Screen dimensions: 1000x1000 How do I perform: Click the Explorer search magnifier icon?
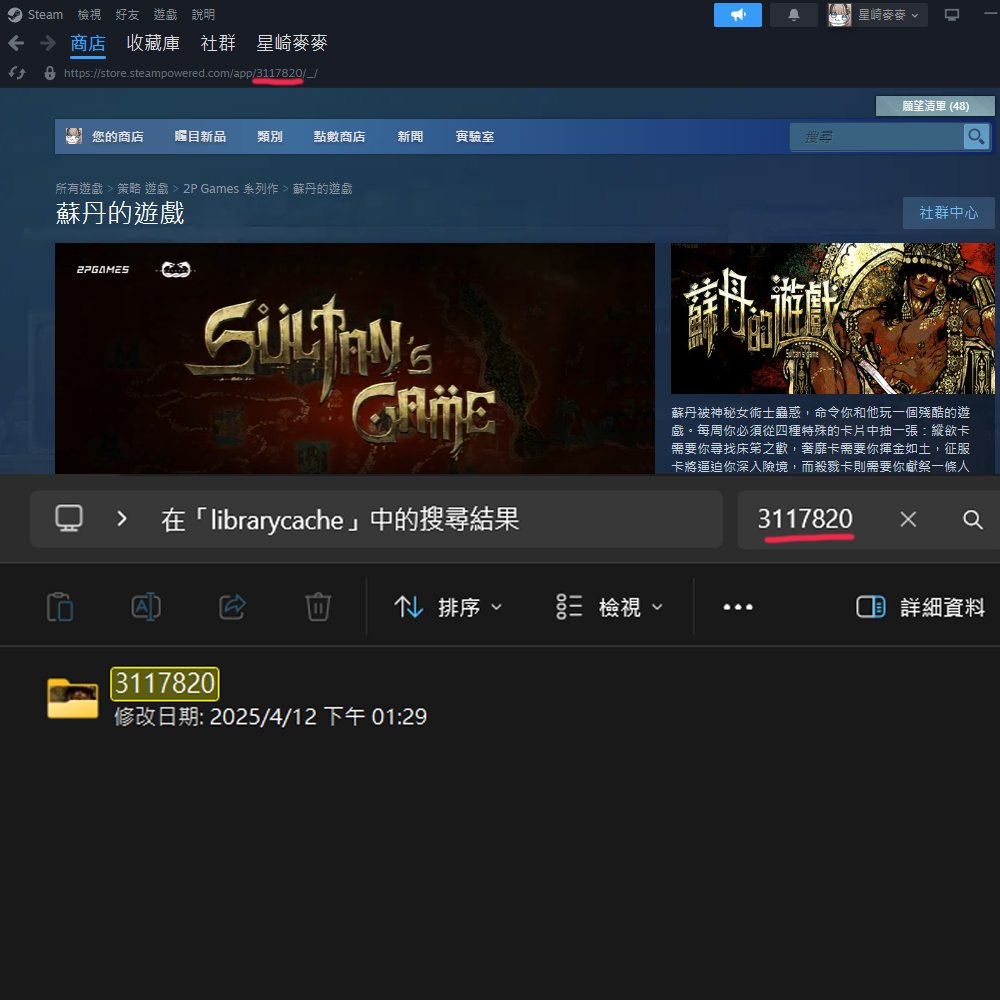pyautogui.click(x=972, y=519)
